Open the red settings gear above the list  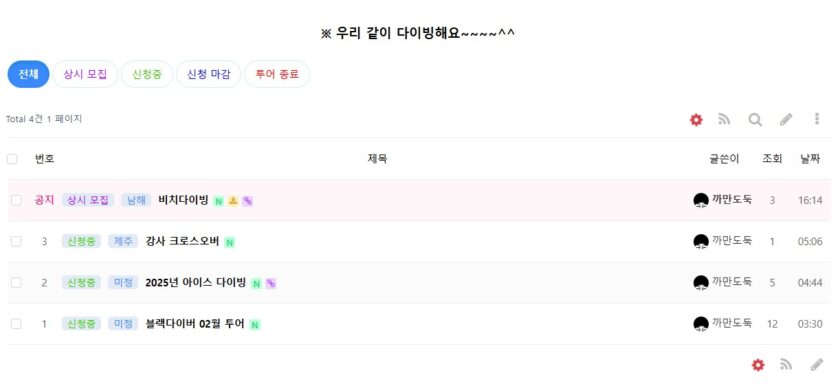point(696,120)
